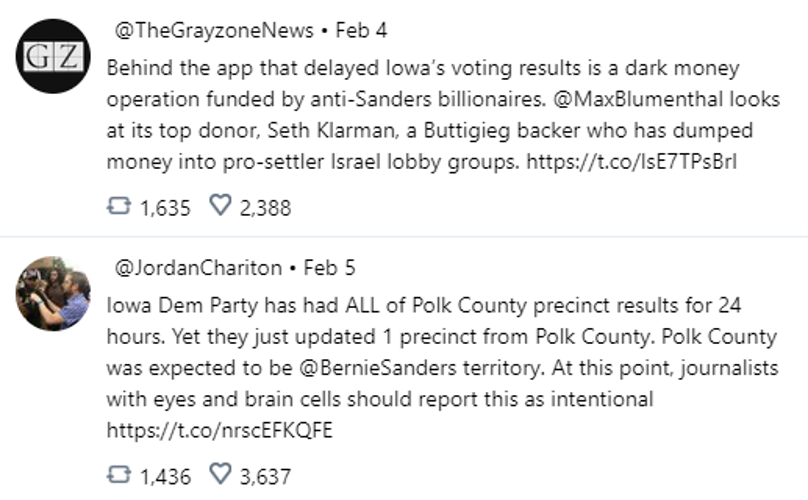808x500 pixels.
Task: Follow the t.co/nrscEFKQFE link
Action: [x=220, y=430]
